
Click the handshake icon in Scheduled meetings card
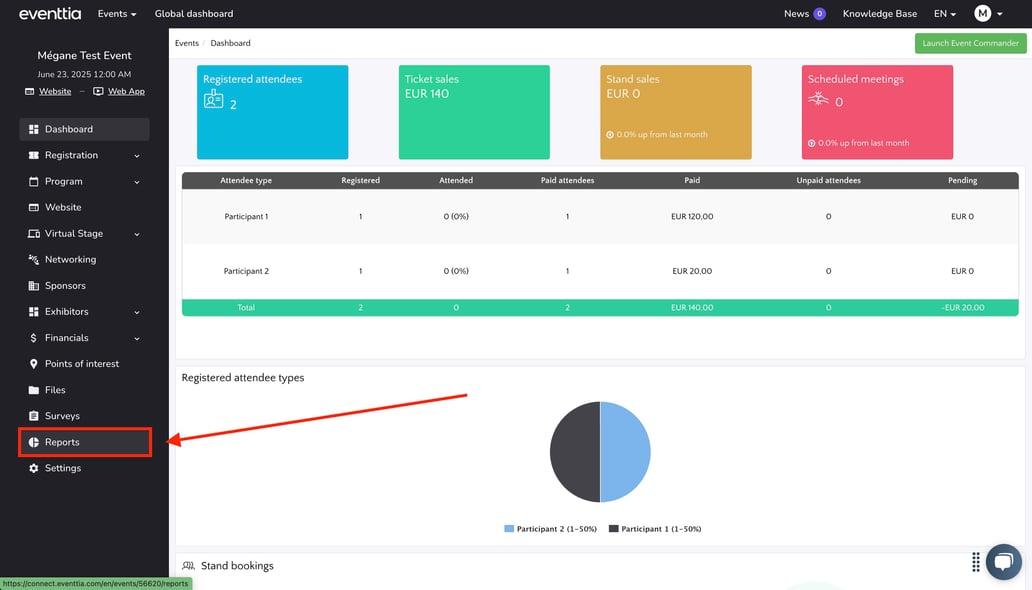click(x=818, y=99)
